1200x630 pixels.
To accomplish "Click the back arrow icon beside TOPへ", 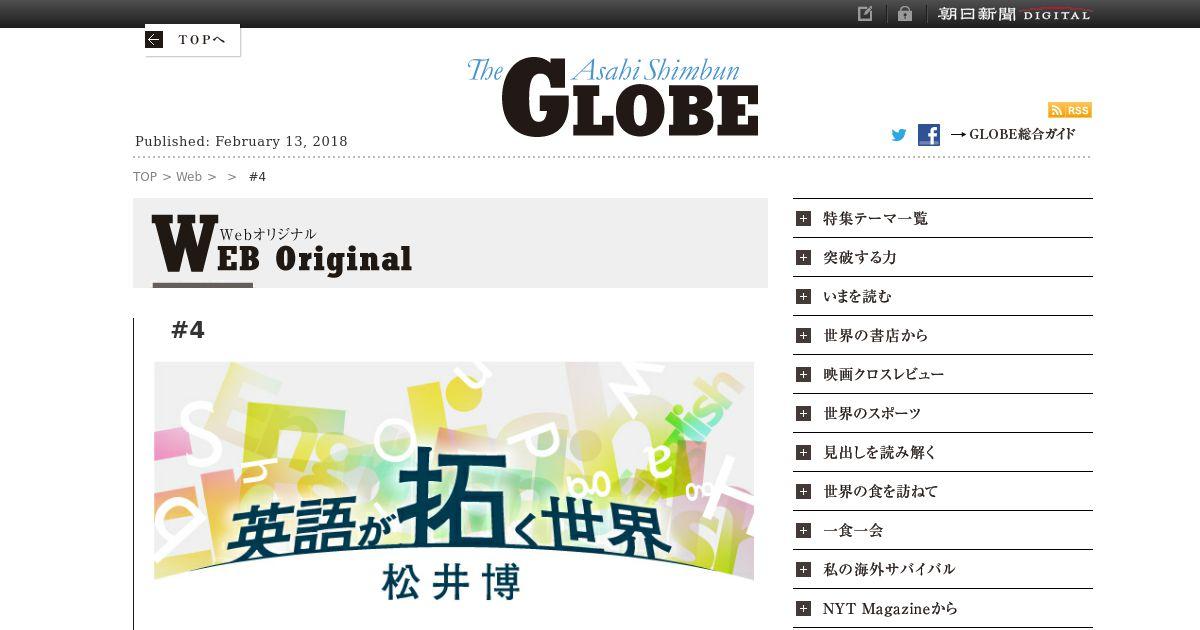I will [153, 40].
